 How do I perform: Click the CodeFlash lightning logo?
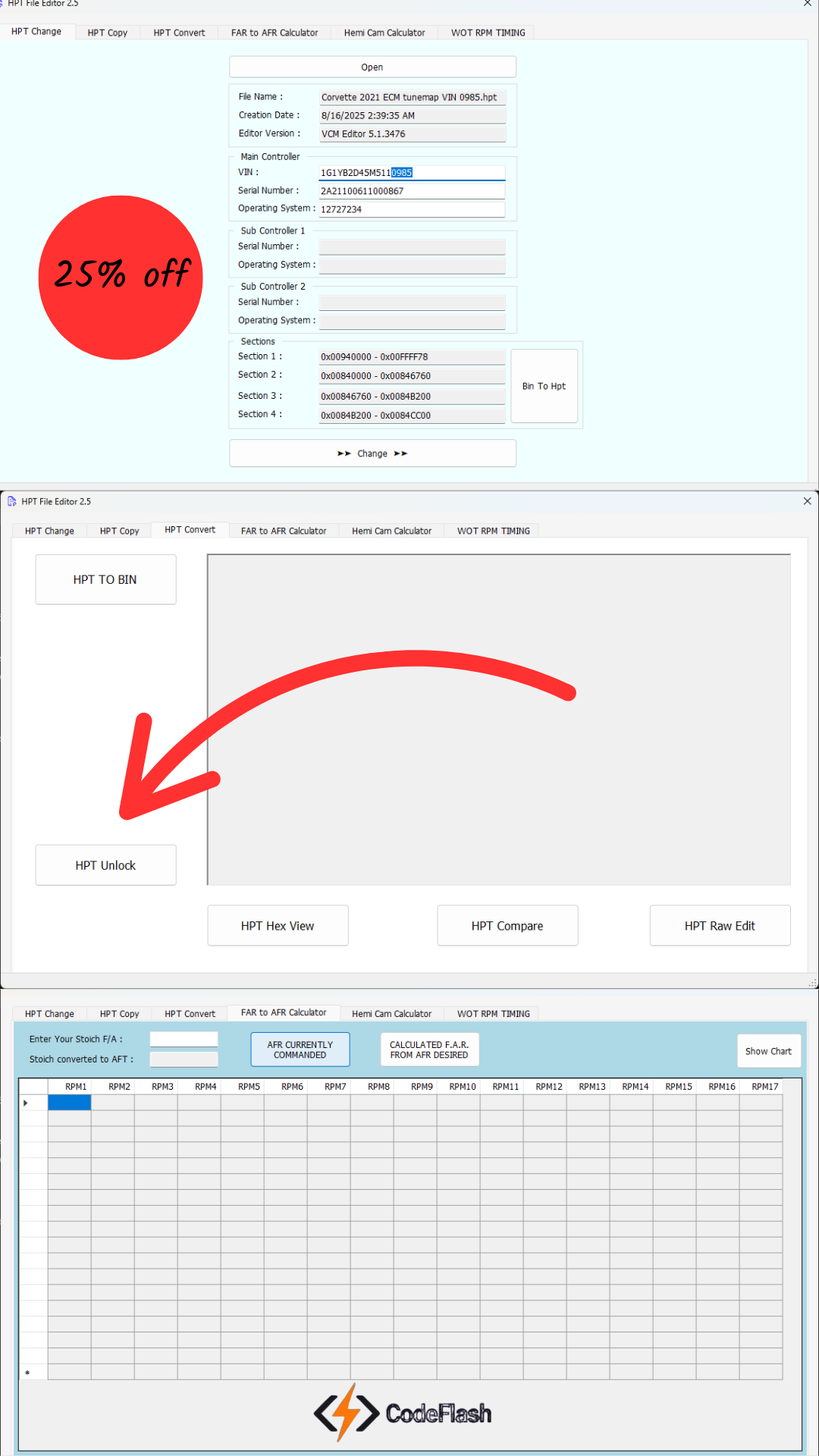(347, 1413)
